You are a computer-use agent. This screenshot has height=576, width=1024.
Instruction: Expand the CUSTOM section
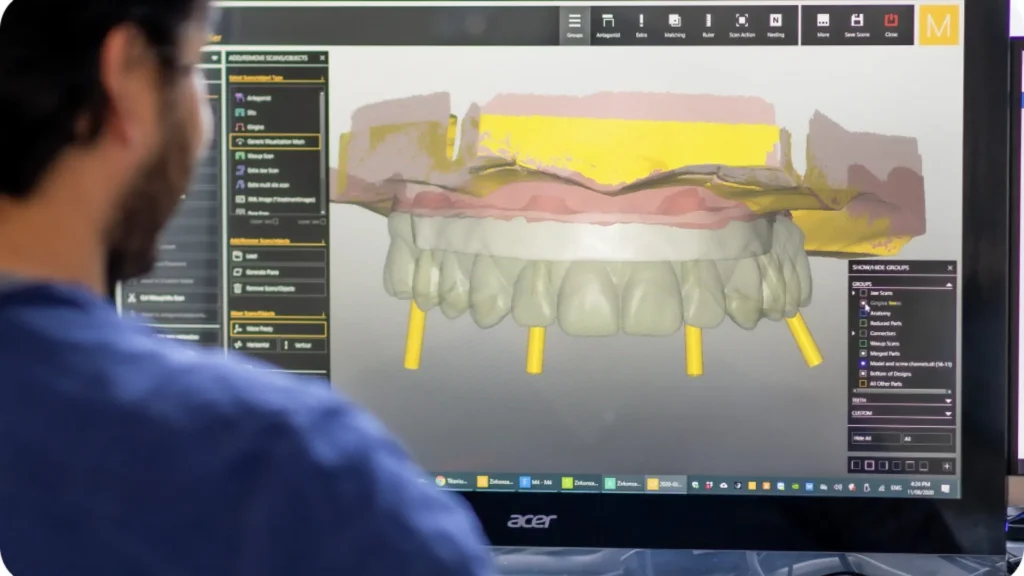[x=947, y=413]
